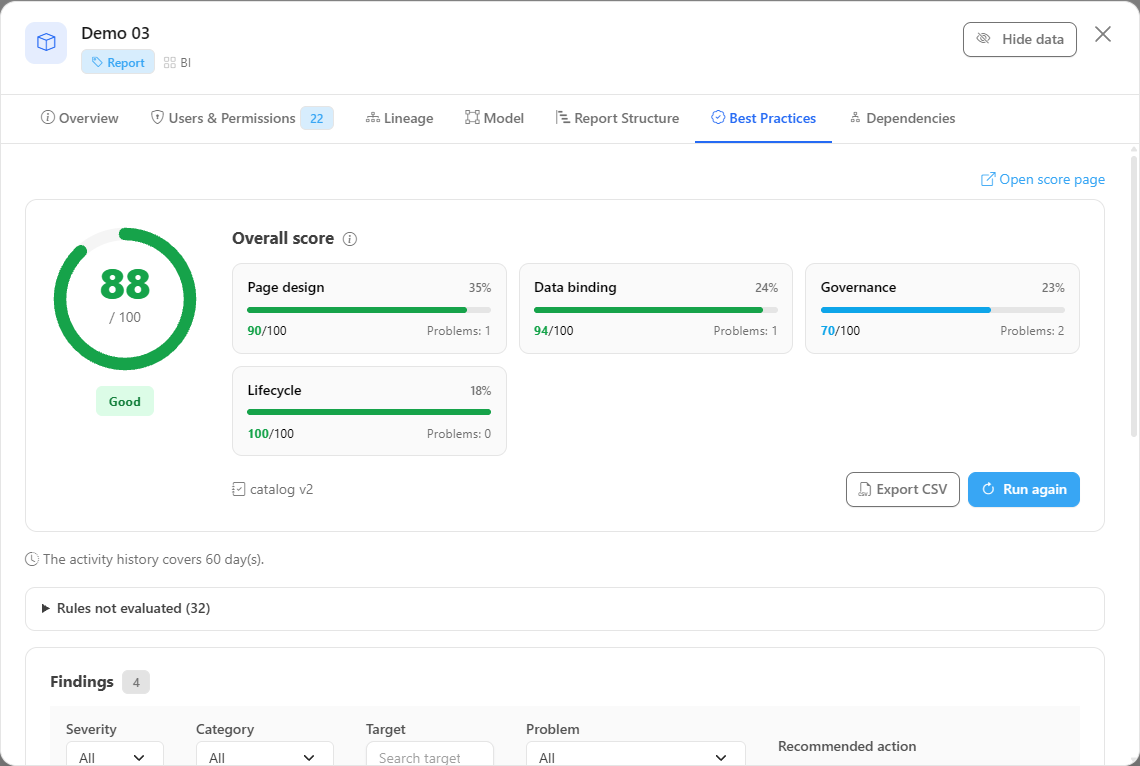Open the score page link

(x=1043, y=180)
